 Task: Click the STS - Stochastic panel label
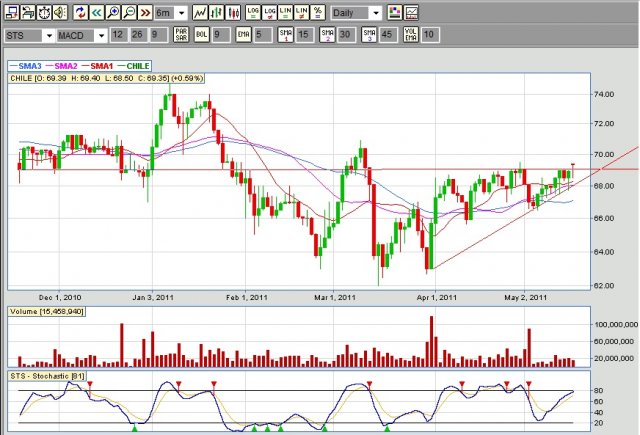(47, 375)
